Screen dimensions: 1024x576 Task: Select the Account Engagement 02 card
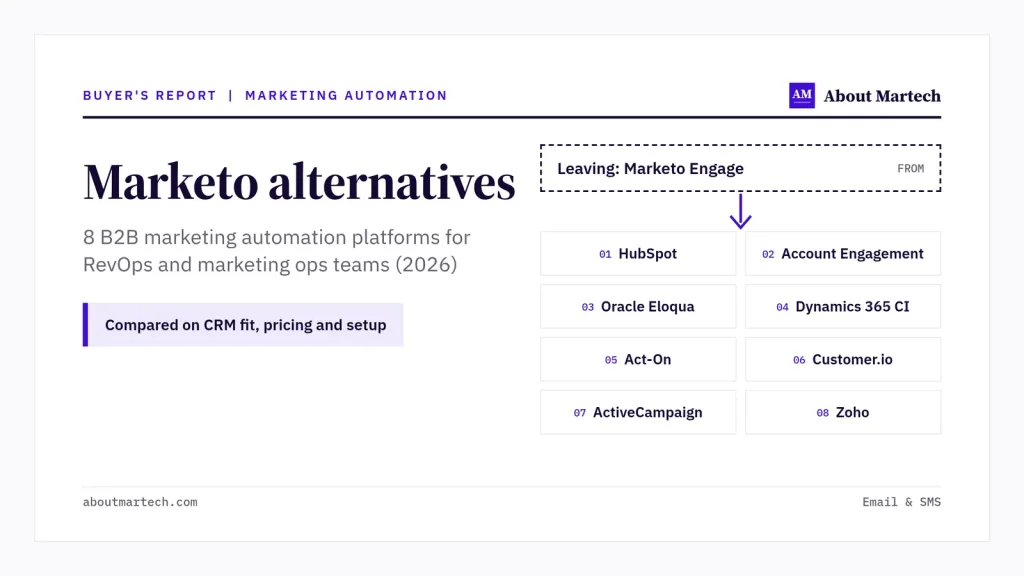[843, 253]
